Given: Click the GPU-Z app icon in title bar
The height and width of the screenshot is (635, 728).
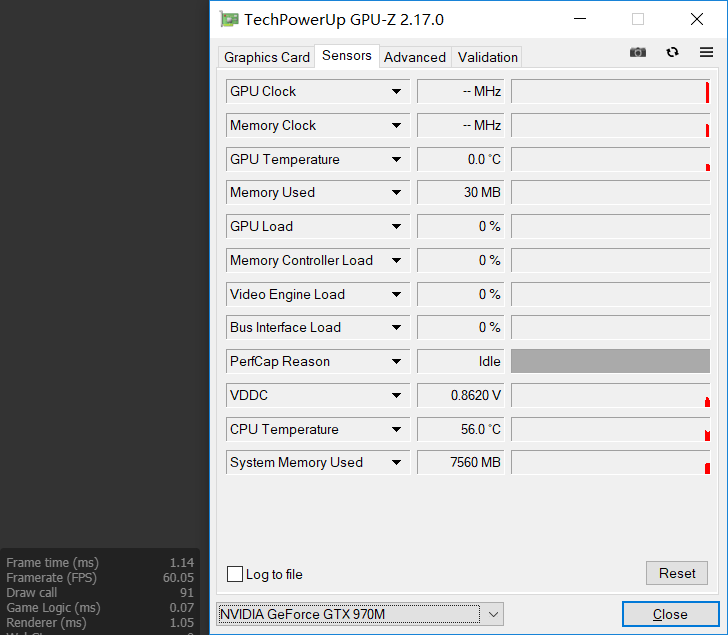Looking at the screenshot, I should point(229,19).
